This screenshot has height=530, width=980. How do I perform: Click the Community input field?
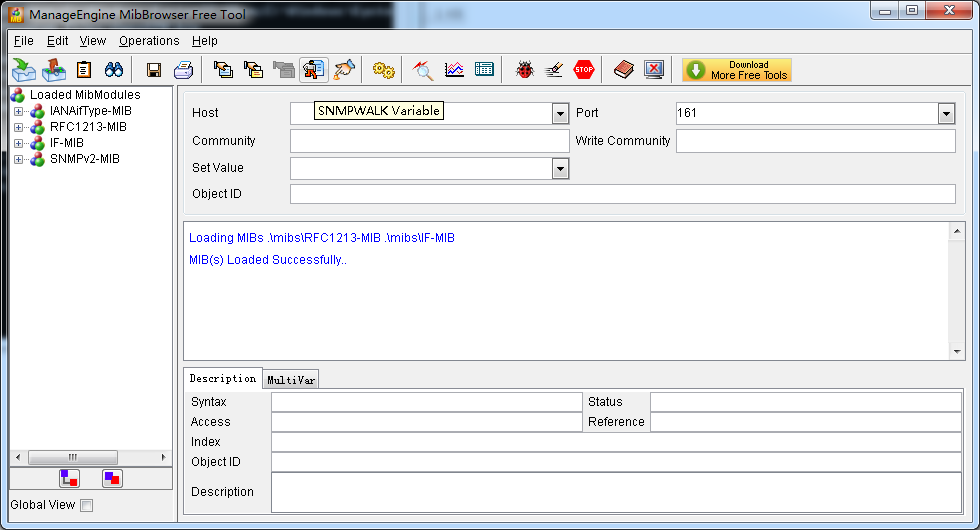(430, 141)
